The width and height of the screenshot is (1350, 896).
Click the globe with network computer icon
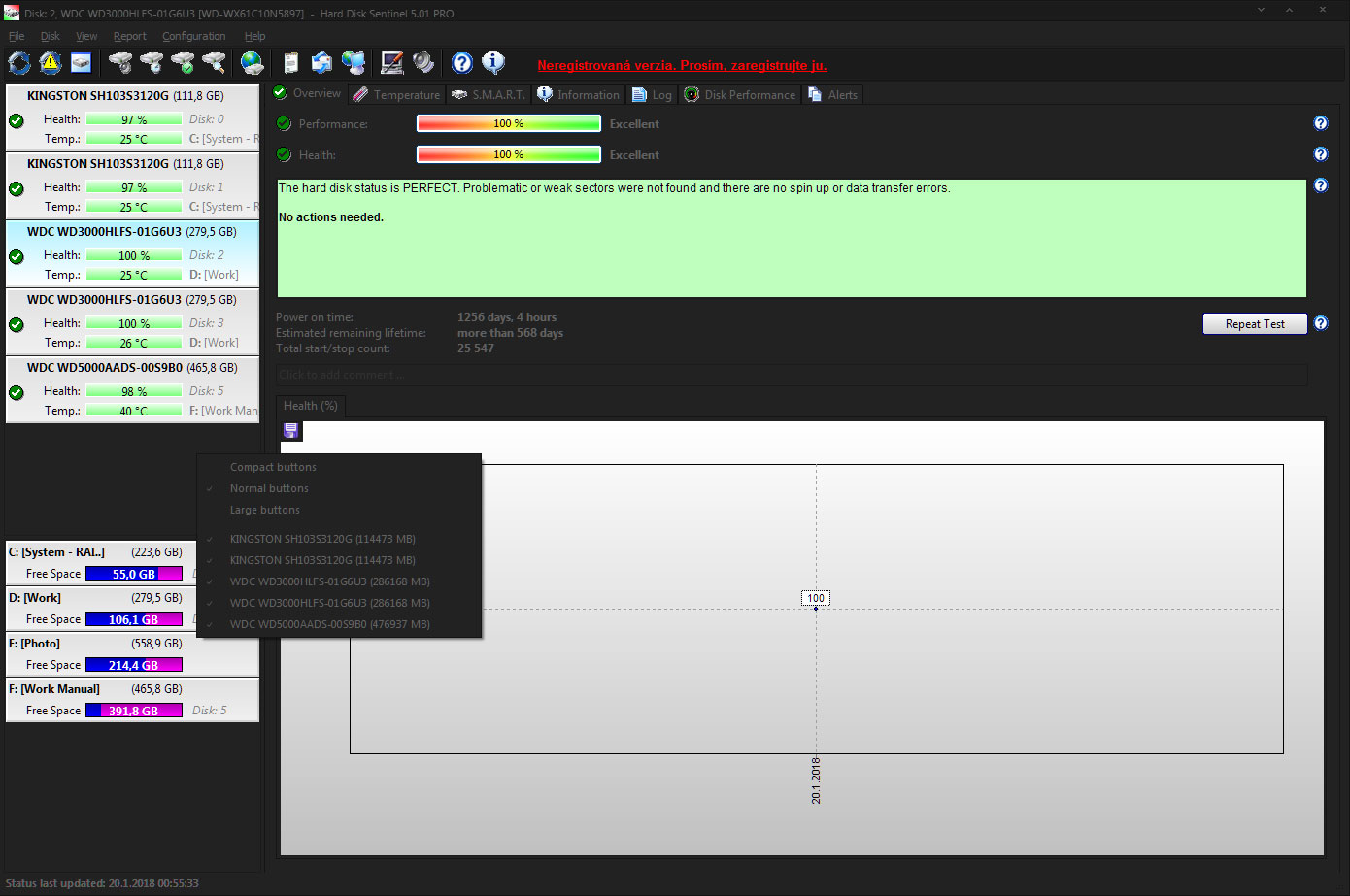pos(354,63)
